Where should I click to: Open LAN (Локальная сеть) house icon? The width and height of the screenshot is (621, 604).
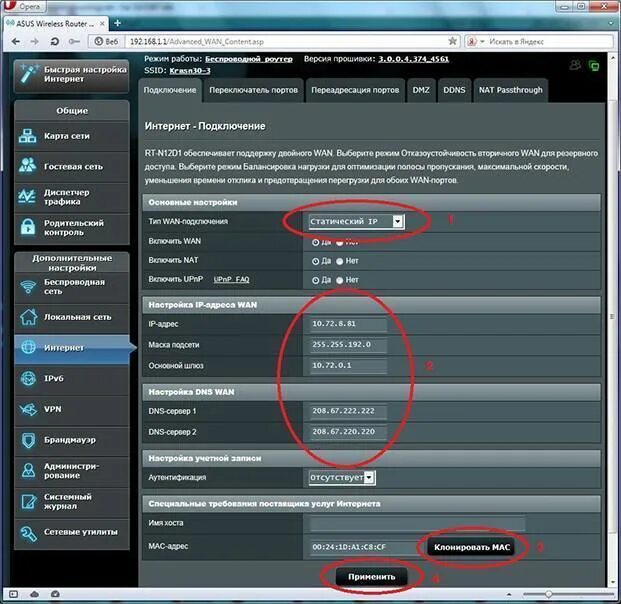28,317
